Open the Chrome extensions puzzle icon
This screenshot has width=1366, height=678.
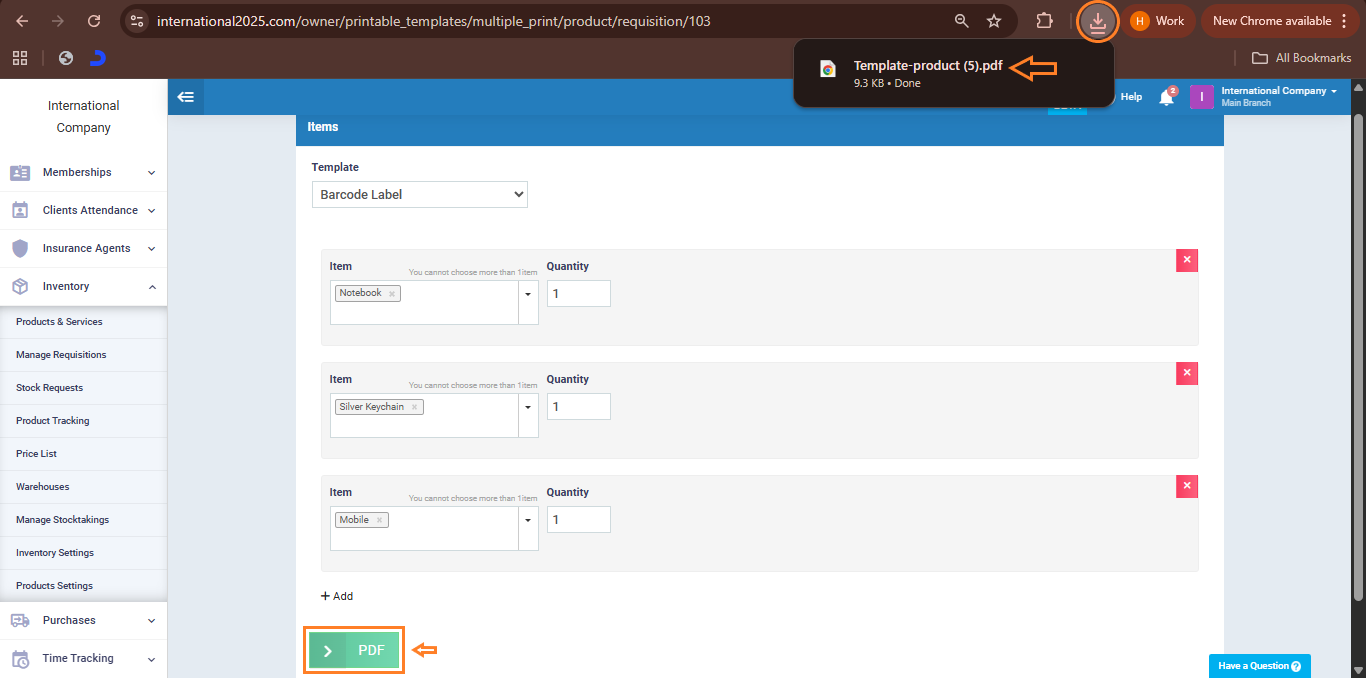1044,21
